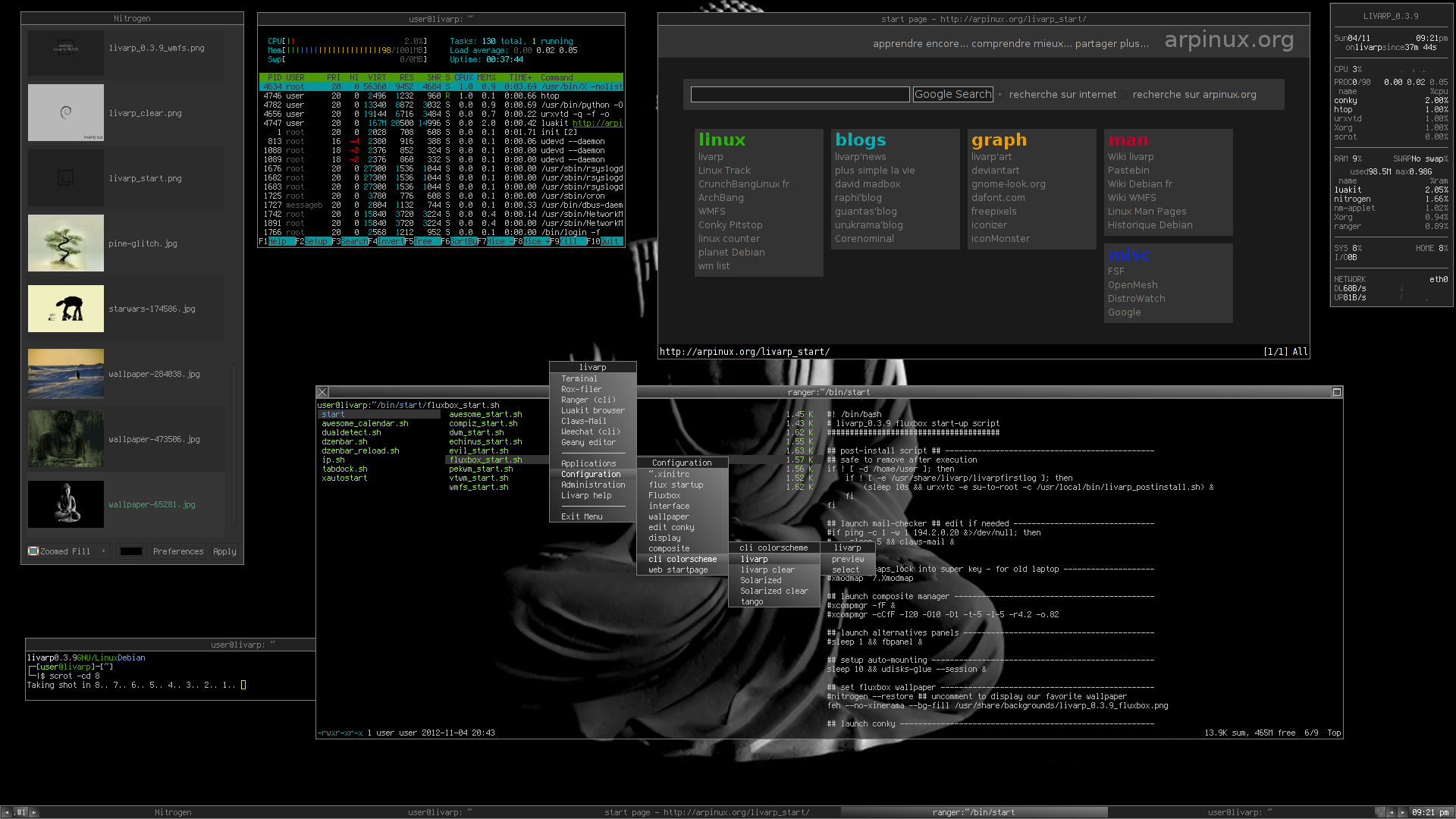Choose Solarized cli colorscheme

(774, 580)
